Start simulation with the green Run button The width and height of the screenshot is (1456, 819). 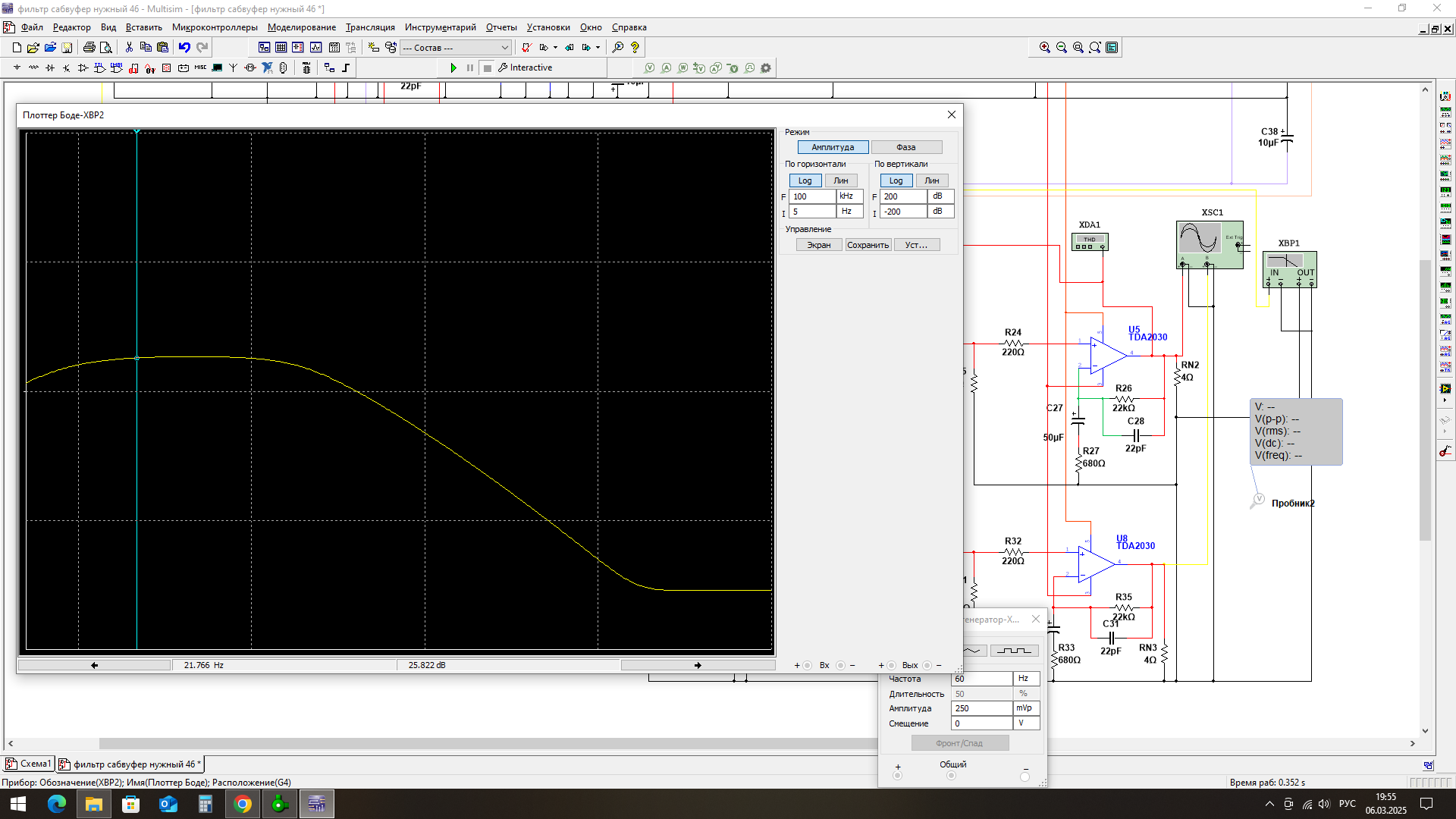(453, 67)
